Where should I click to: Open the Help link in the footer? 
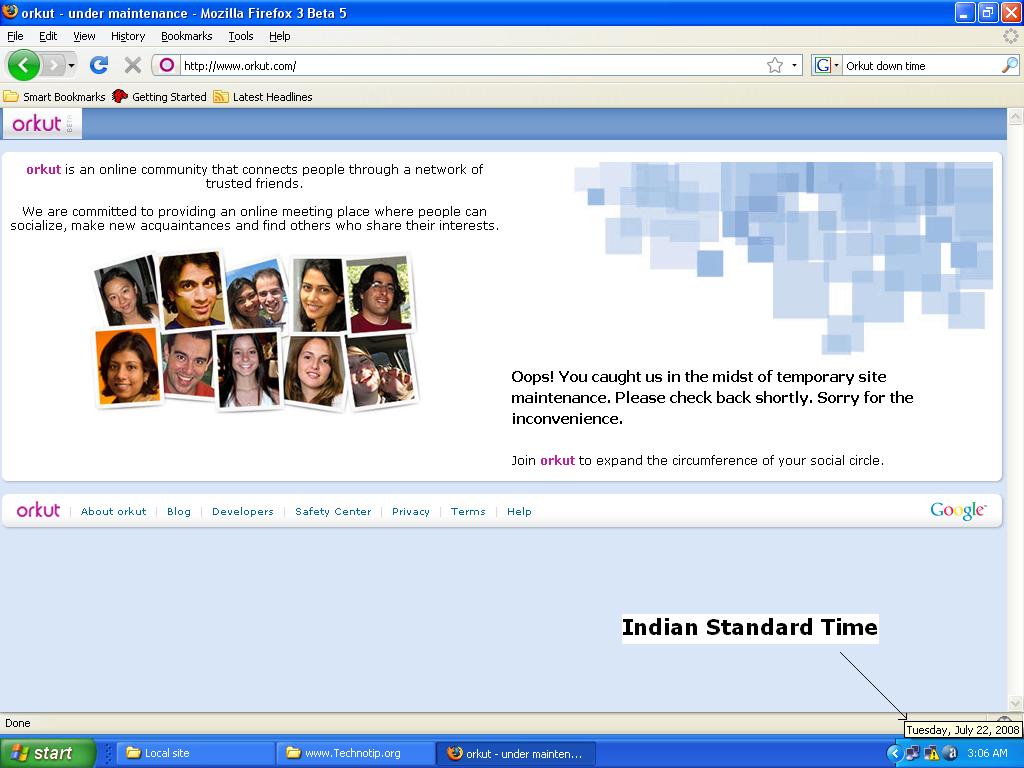tap(519, 511)
